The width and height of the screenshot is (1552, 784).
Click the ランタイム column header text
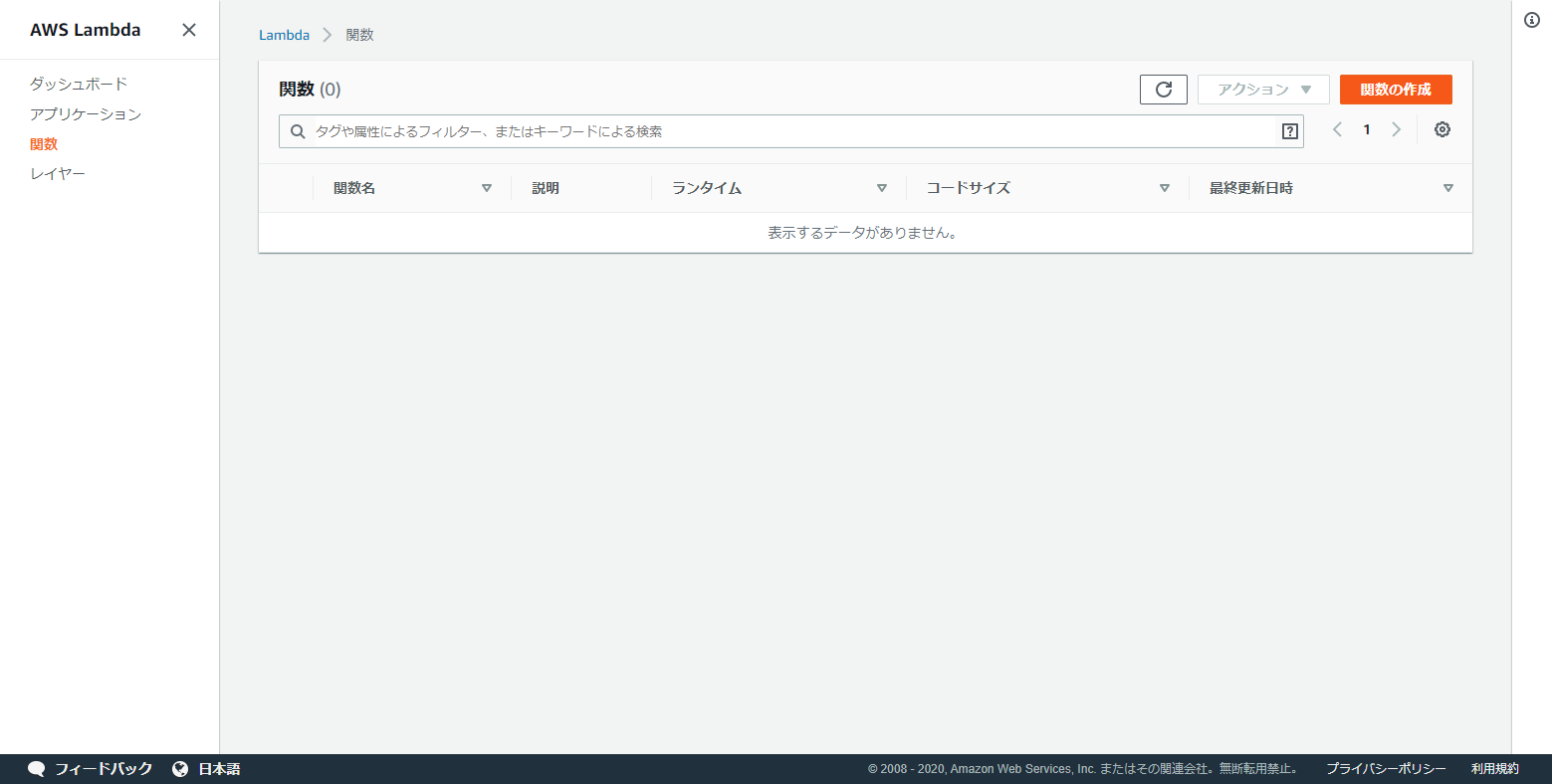coord(707,188)
